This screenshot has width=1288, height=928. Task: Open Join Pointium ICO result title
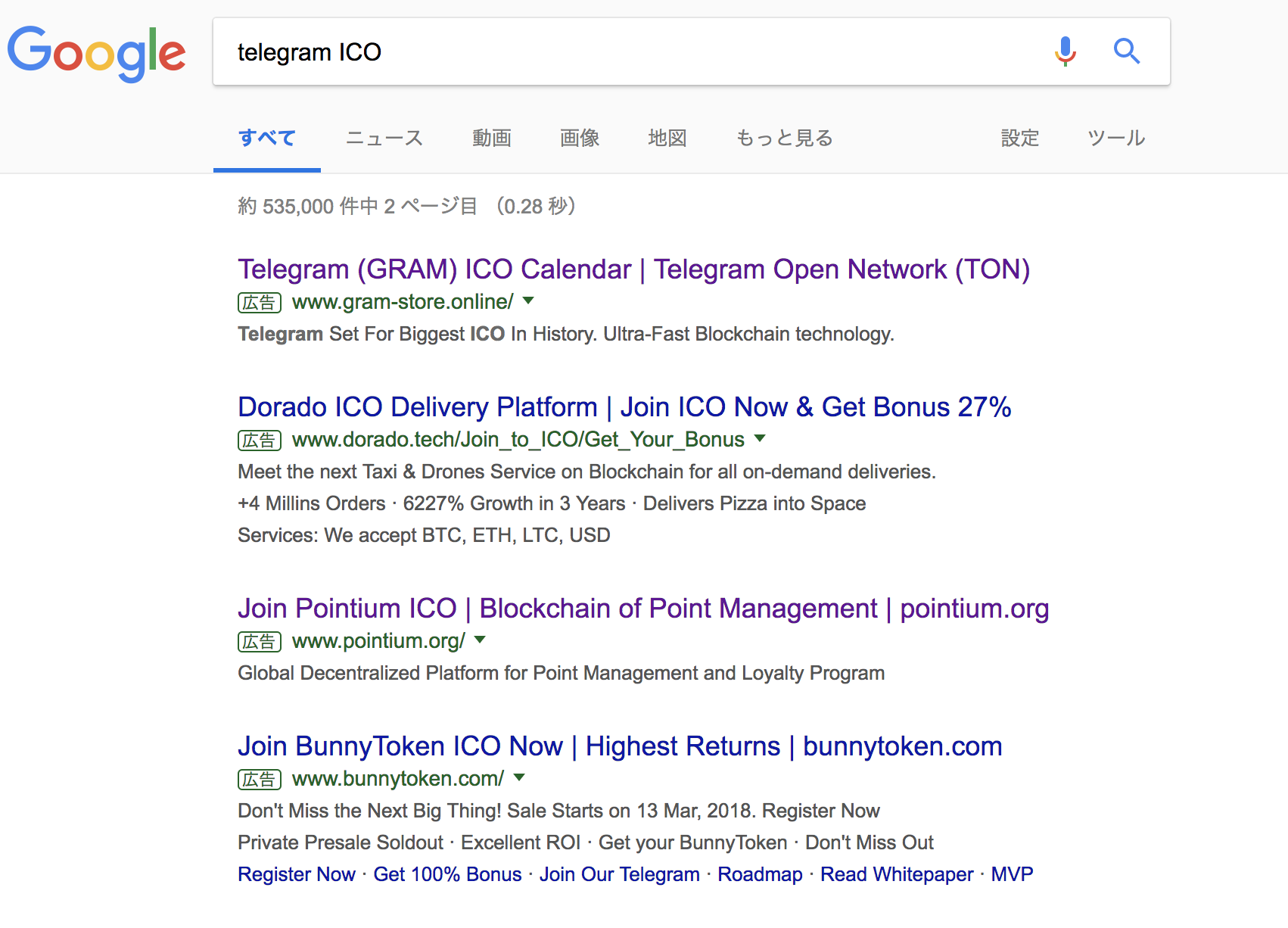[643, 609]
